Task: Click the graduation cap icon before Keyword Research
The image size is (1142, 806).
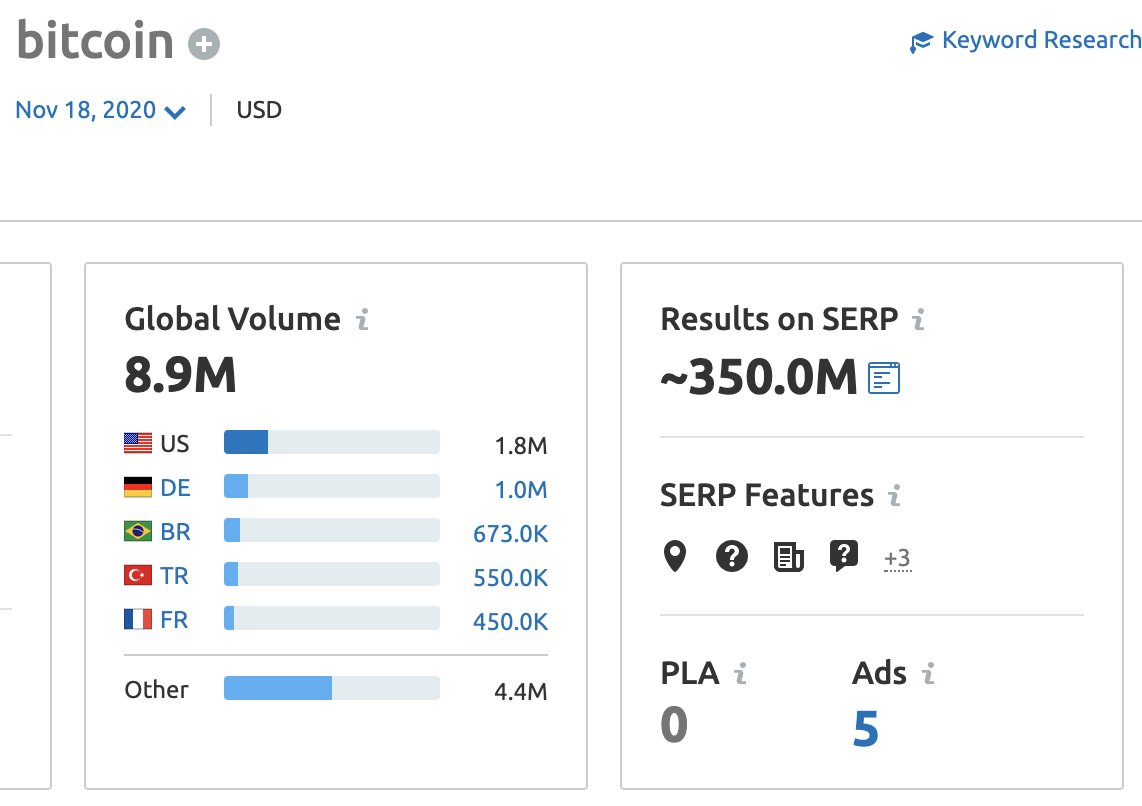Action: [x=920, y=42]
